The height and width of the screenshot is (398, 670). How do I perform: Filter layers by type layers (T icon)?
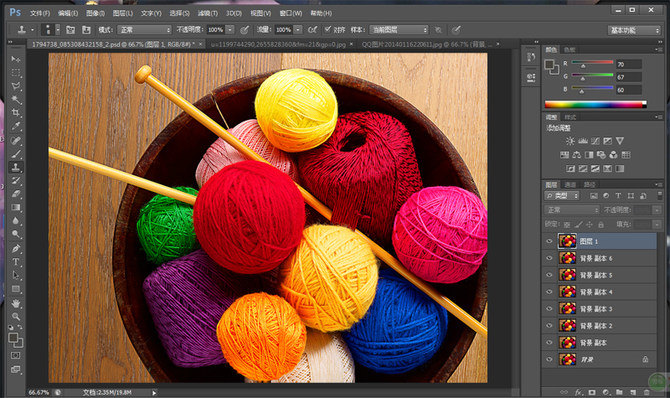(618, 196)
